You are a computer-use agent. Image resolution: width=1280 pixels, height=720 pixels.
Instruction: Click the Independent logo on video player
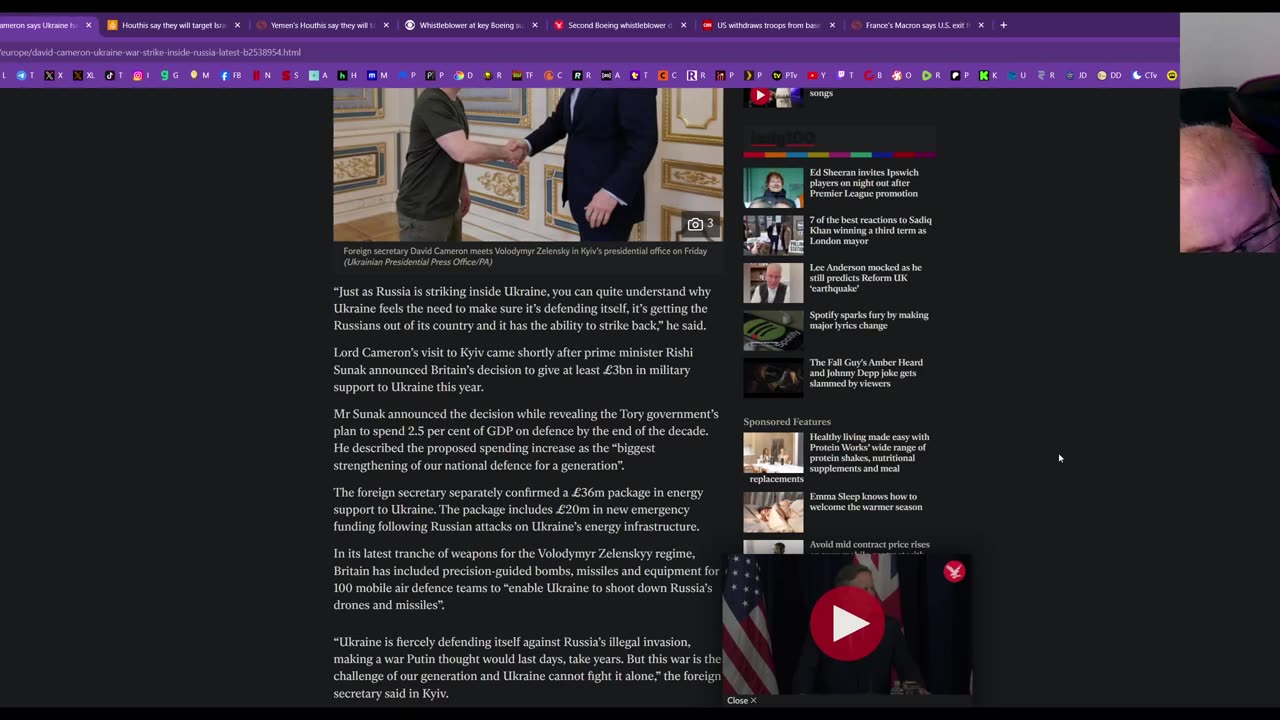954,572
